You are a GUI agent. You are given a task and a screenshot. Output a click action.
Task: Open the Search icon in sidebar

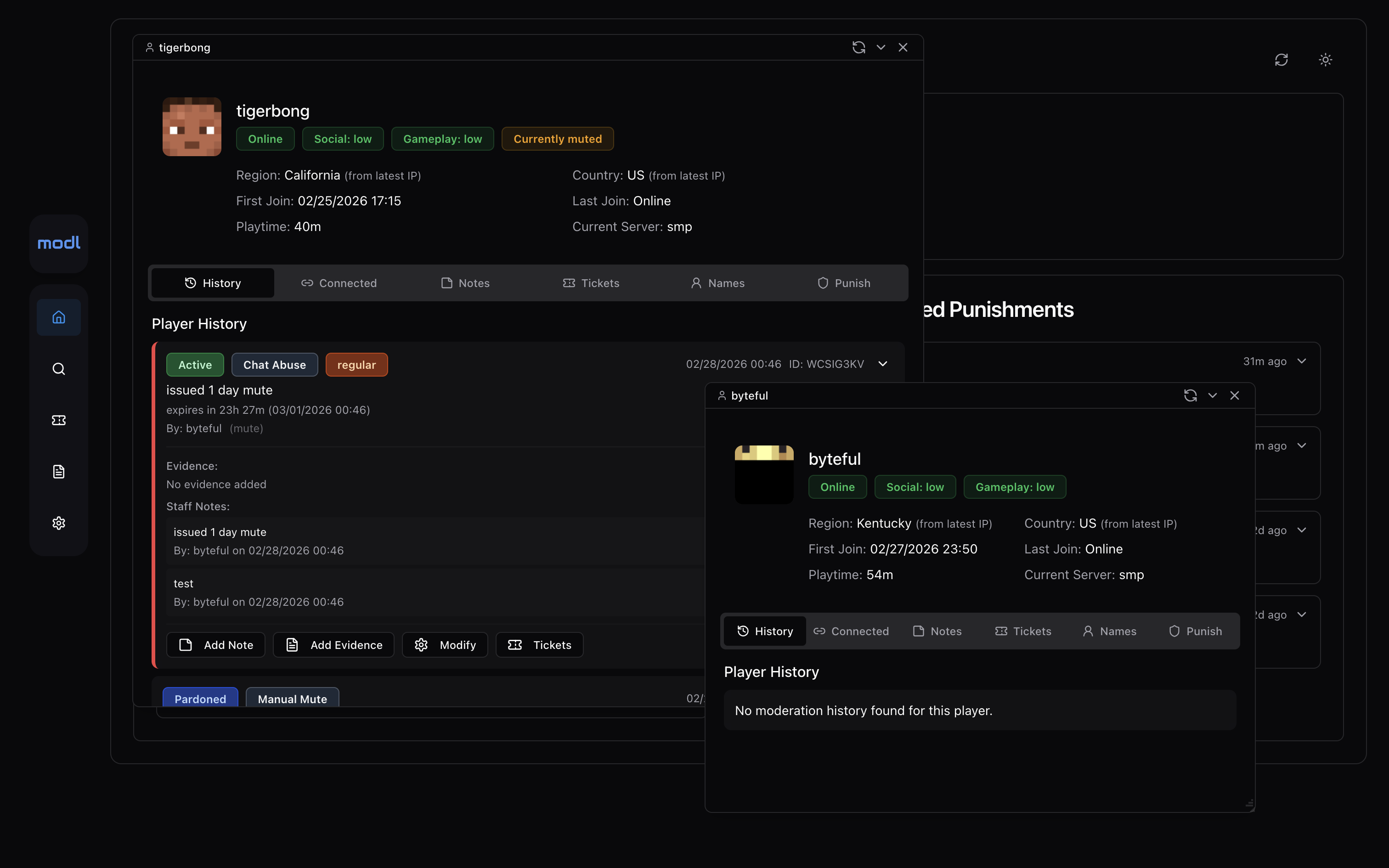click(58, 368)
